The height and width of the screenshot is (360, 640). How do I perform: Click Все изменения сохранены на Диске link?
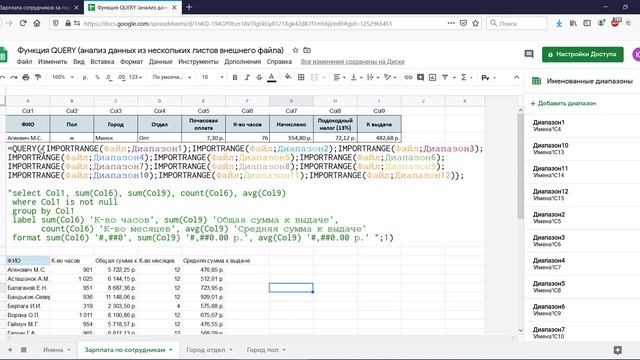coord(353,62)
